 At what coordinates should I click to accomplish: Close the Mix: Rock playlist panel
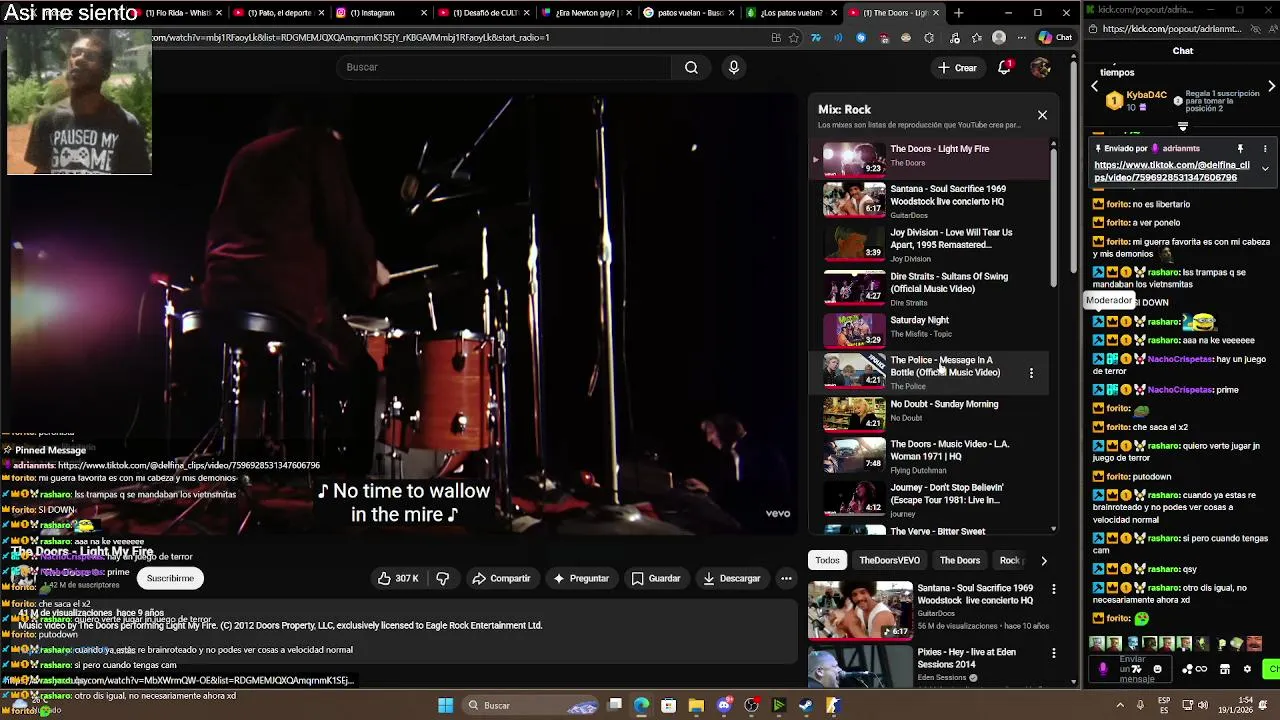(x=1042, y=115)
